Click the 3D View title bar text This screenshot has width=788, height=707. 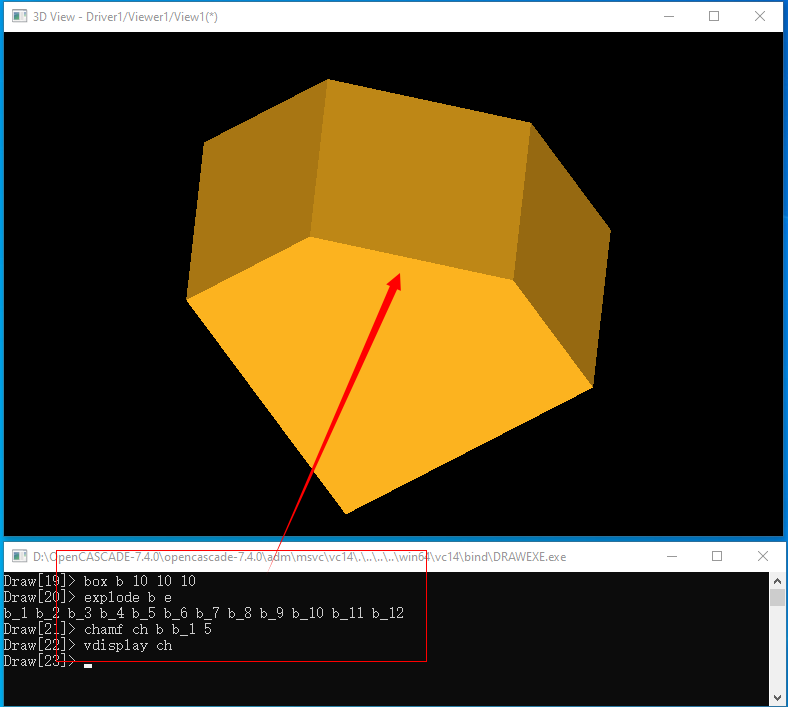coord(125,17)
